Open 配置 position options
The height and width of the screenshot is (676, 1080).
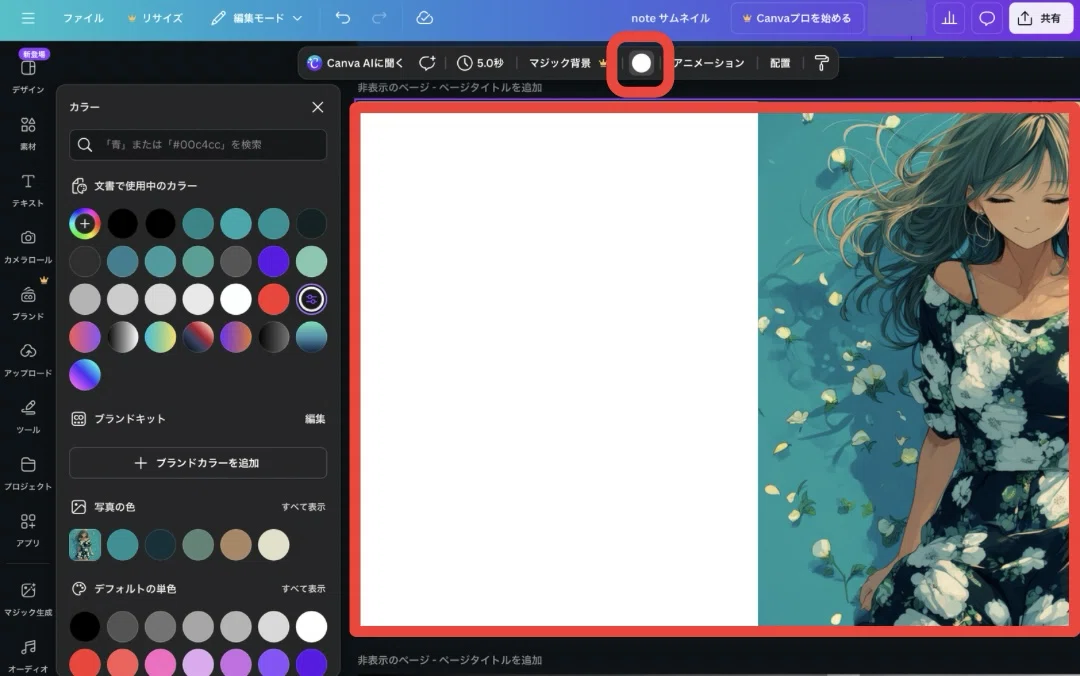[780, 63]
